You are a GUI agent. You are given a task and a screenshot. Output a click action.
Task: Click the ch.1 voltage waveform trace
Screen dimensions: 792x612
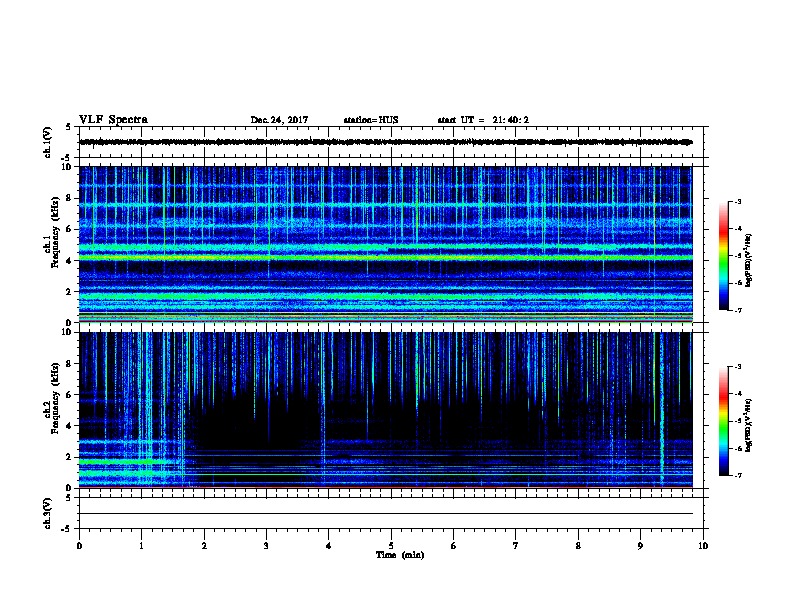pos(386,142)
